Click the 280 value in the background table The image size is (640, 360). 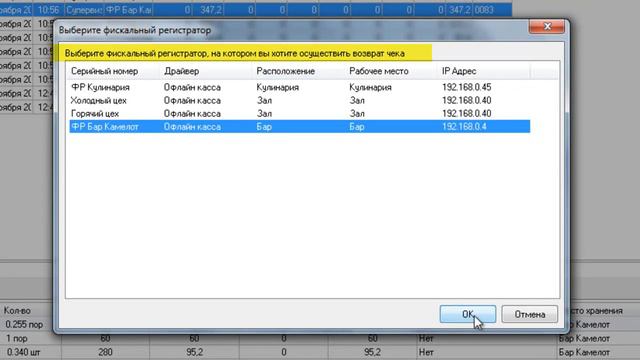pos(105,352)
